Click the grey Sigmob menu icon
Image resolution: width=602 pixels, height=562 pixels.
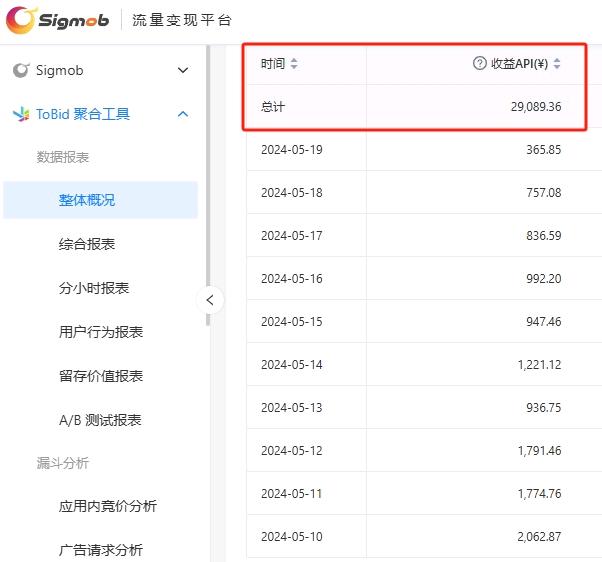21,70
